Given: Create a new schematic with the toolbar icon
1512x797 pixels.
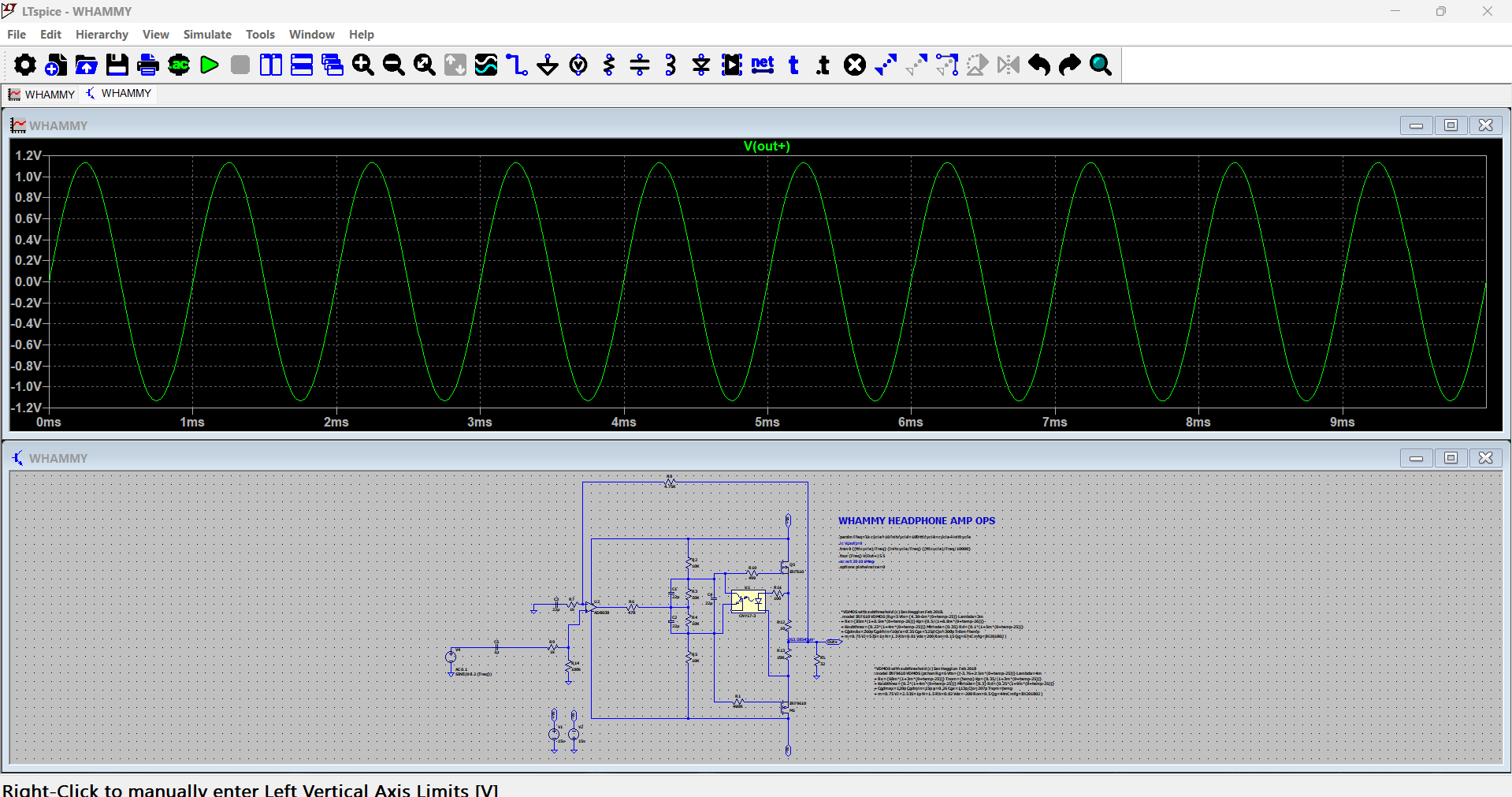Looking at the screenshot, I should click(55, 65).
